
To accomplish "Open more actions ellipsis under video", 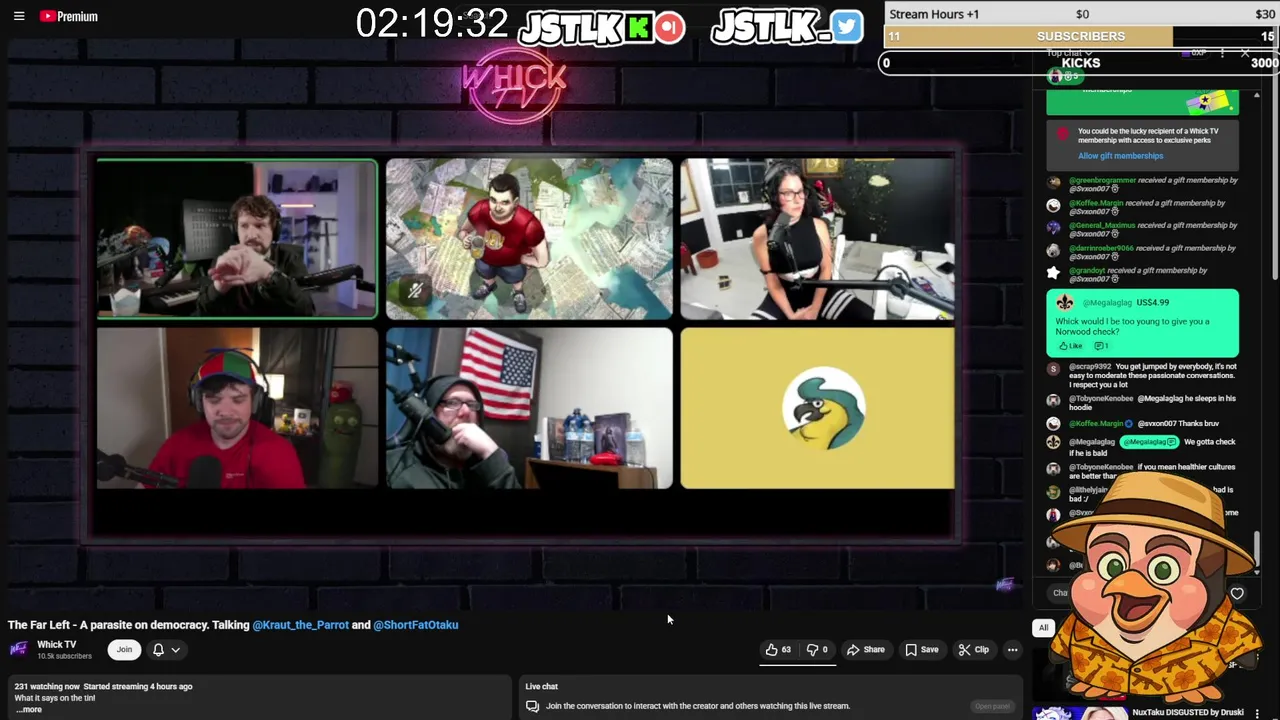I will pos(1012,650).
